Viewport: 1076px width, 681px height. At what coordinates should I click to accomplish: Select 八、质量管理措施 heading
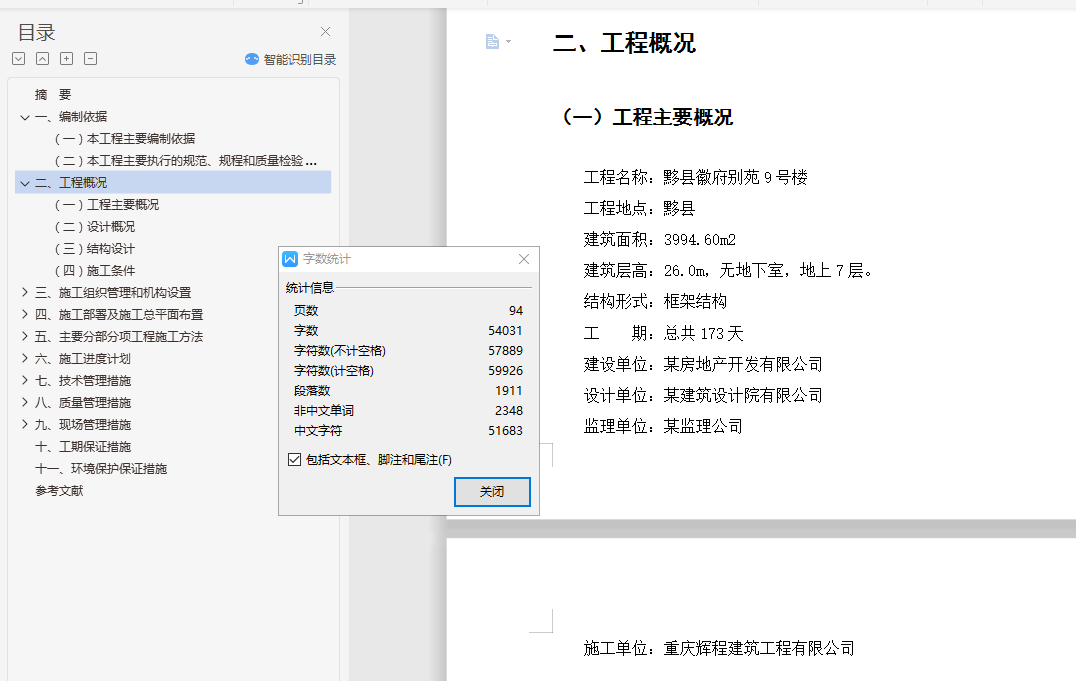point(83,402)
